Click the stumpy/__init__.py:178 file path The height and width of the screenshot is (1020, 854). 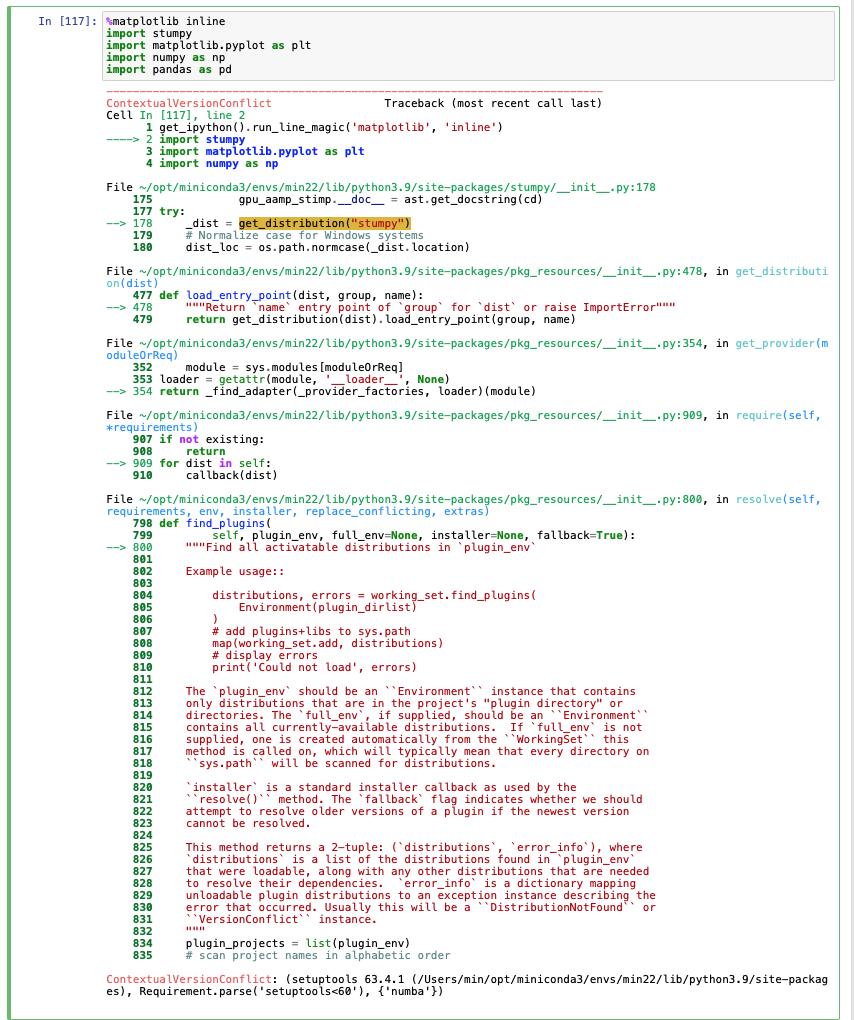397,187
